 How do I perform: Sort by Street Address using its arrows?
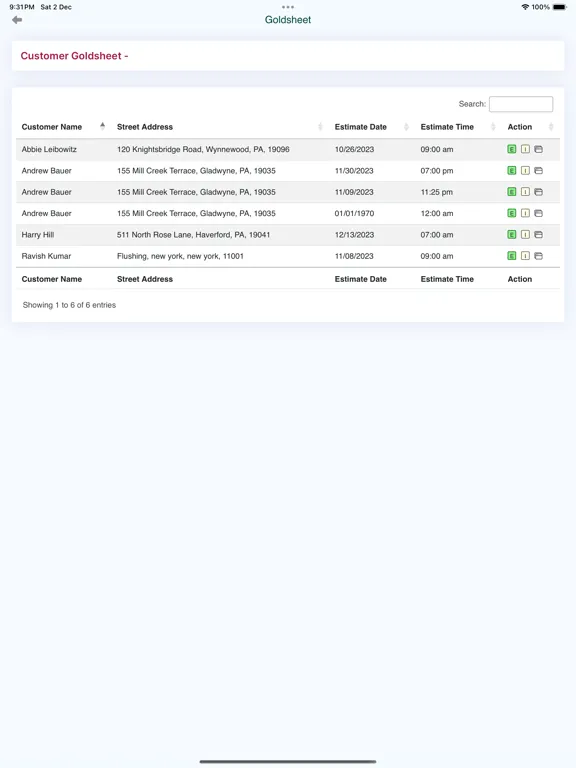(320, 127)
